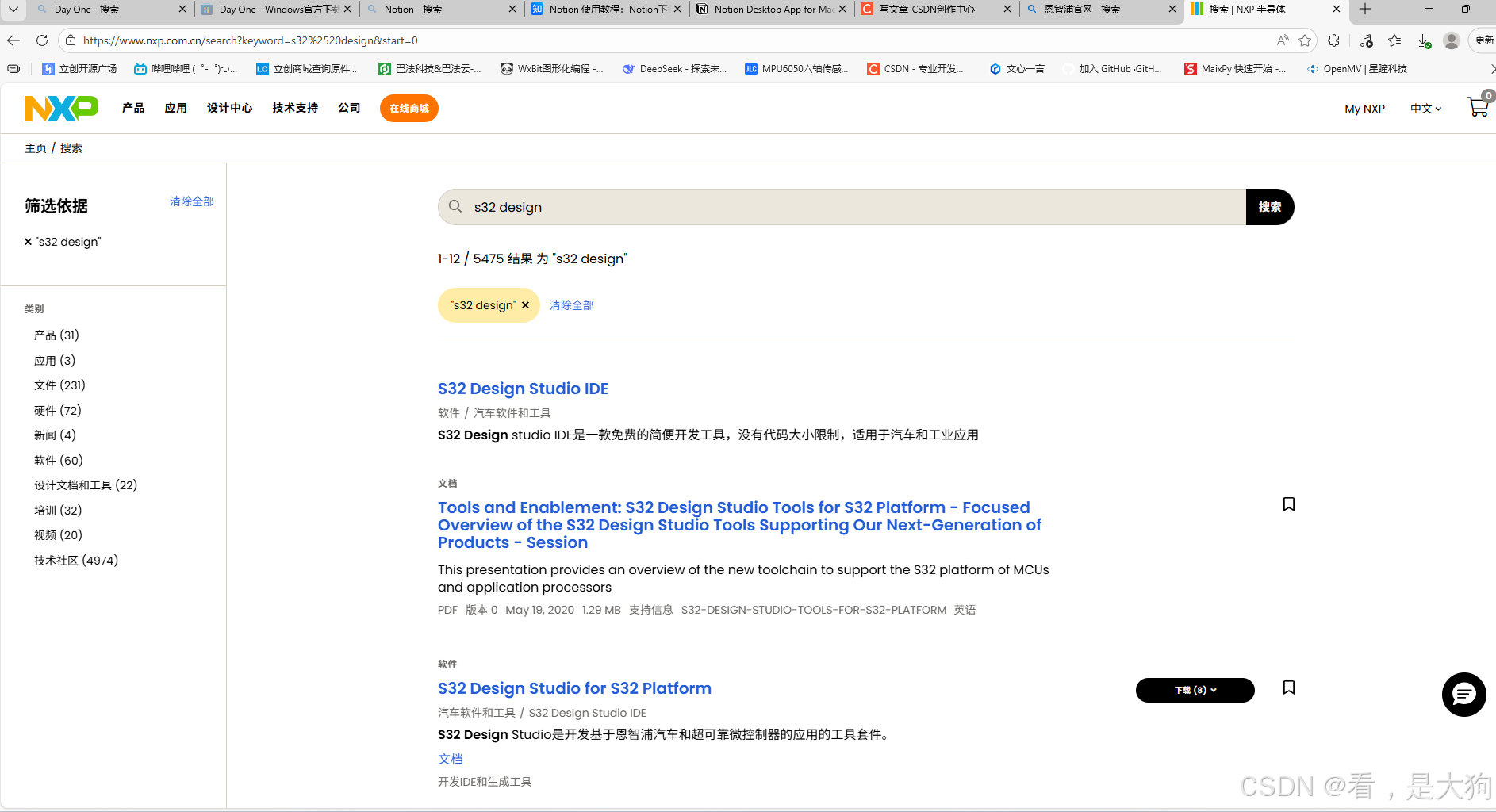
Task: Open Tools and Enablement S32 presentation result
Action: (739, 525)
